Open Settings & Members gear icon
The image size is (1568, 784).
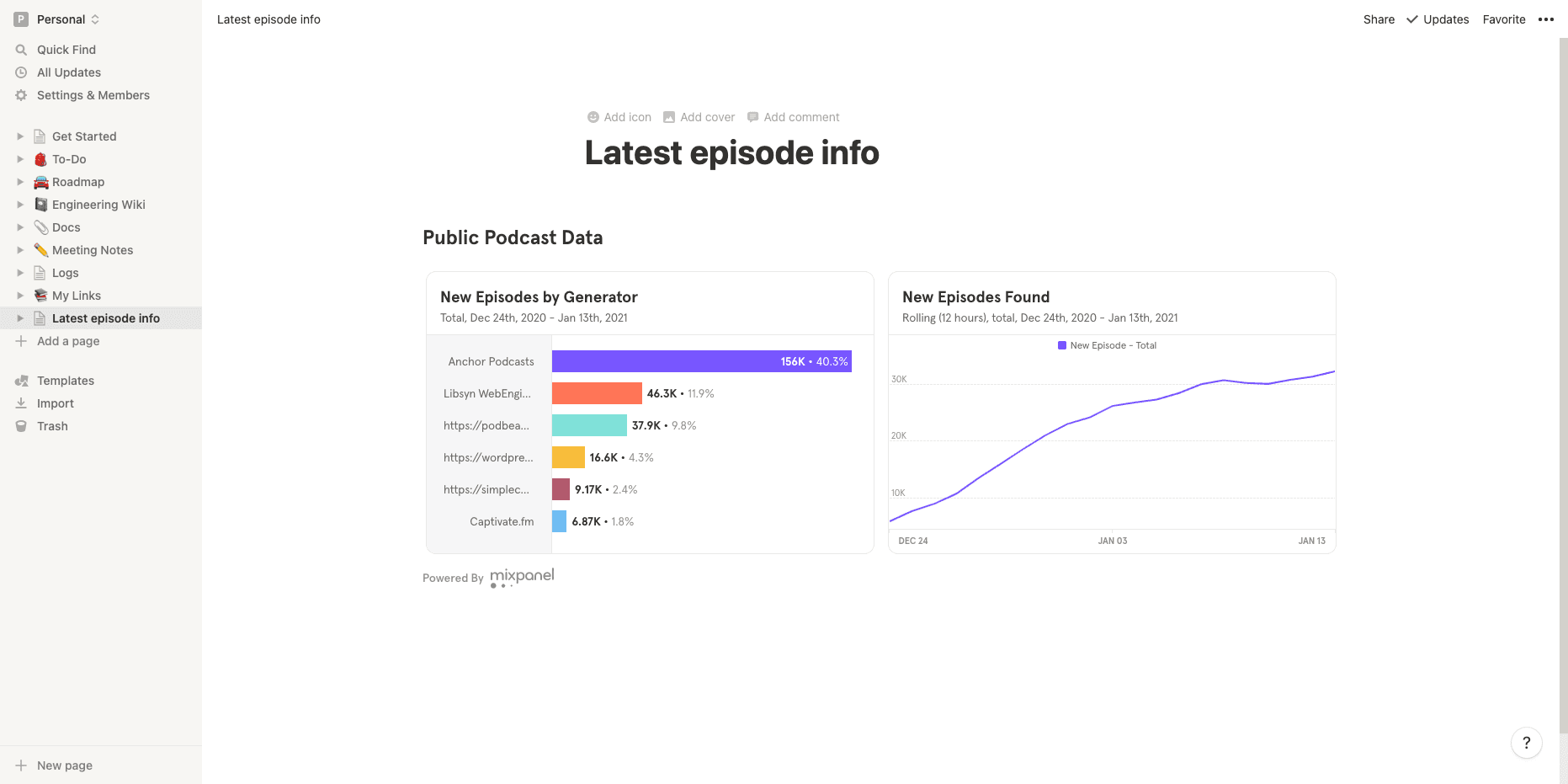coord(21,95)
